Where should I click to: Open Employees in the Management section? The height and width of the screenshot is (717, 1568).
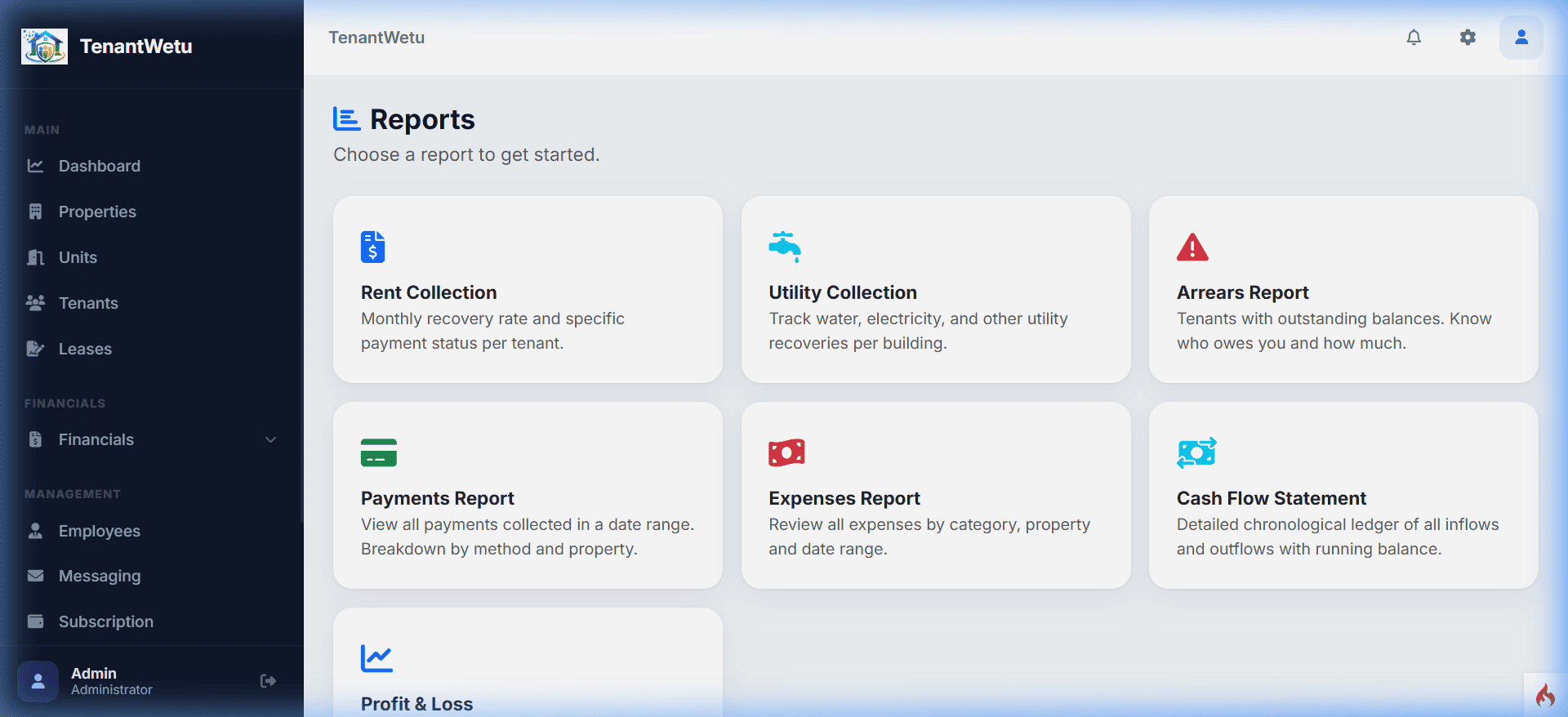(x=100, y=531)
